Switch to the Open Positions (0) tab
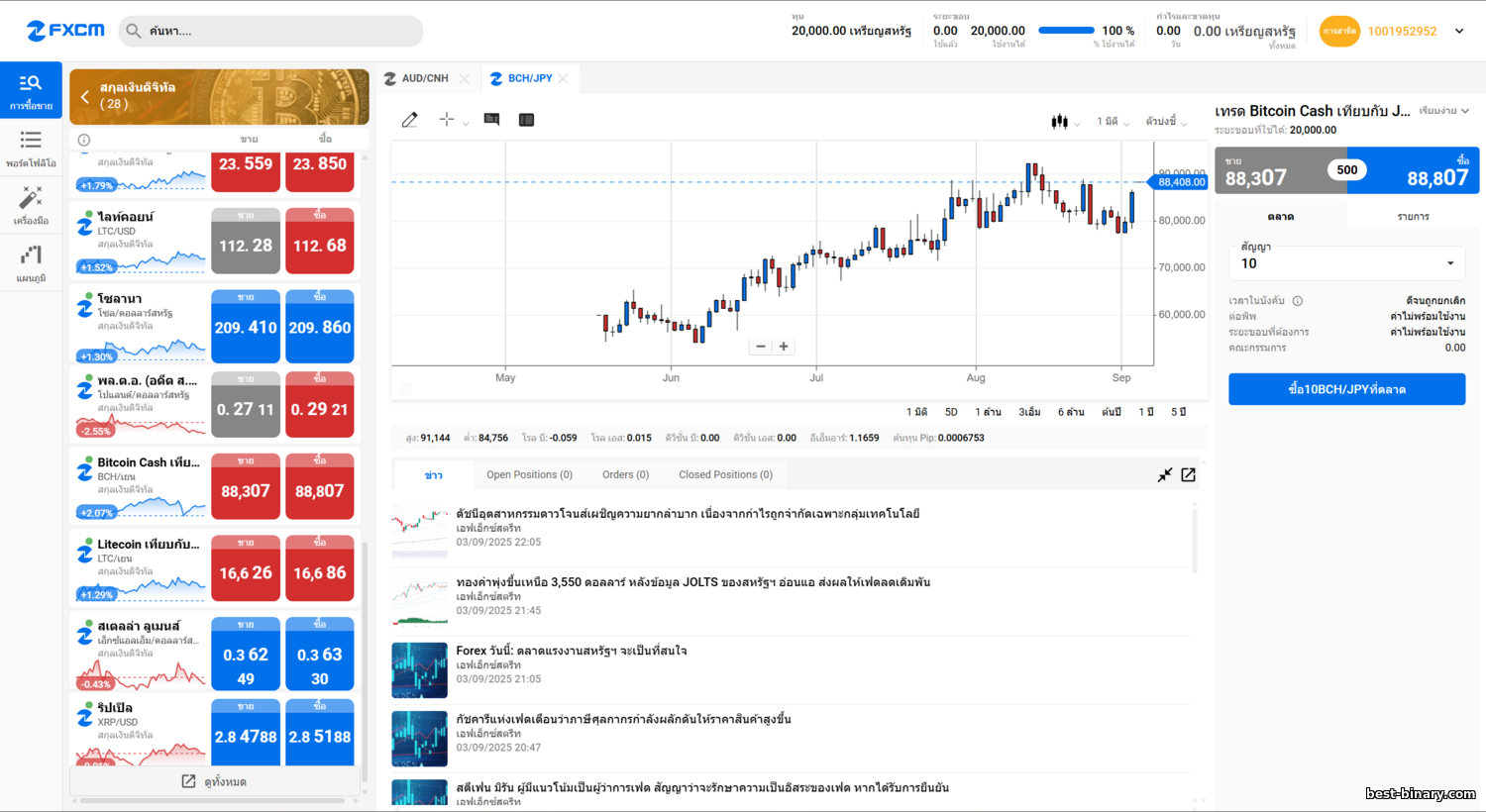The image size is (1486, 812). [529, 475]
